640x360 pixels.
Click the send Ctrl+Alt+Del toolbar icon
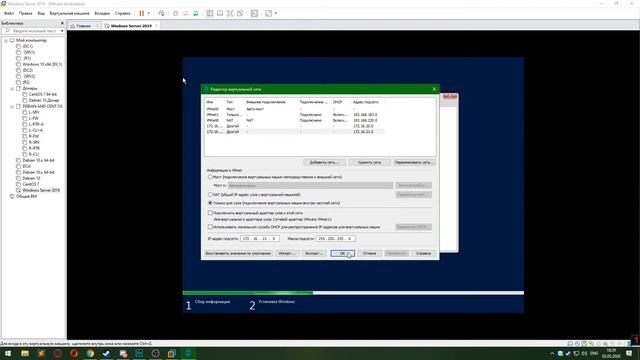[x=161, y=13]
